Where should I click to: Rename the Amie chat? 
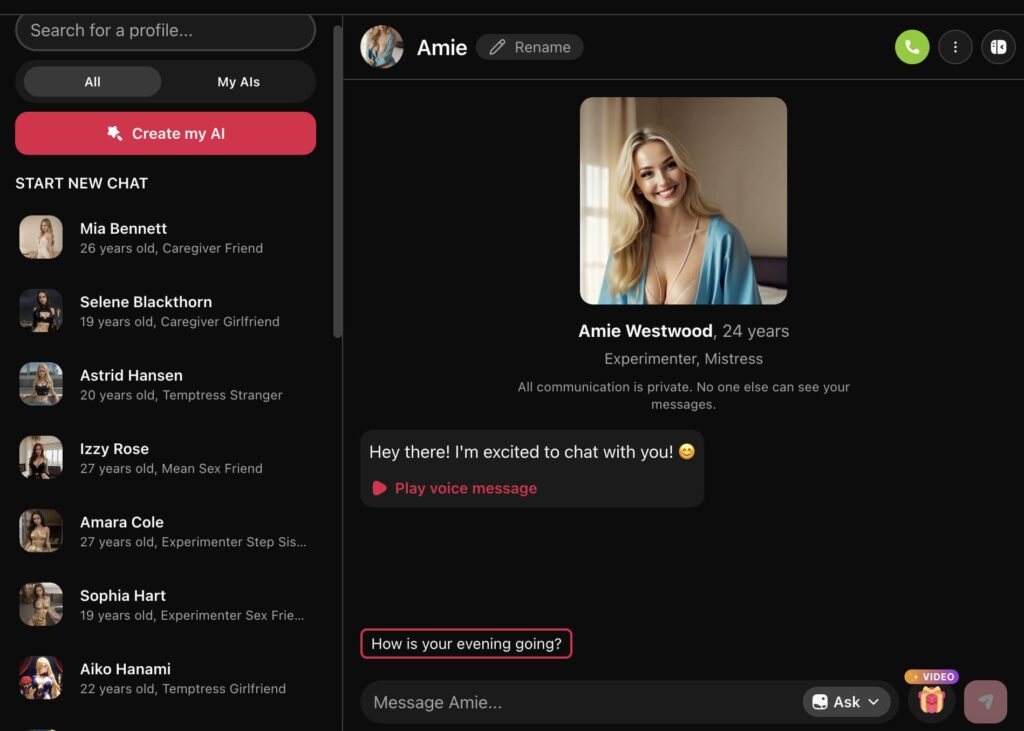coord(529,47)
